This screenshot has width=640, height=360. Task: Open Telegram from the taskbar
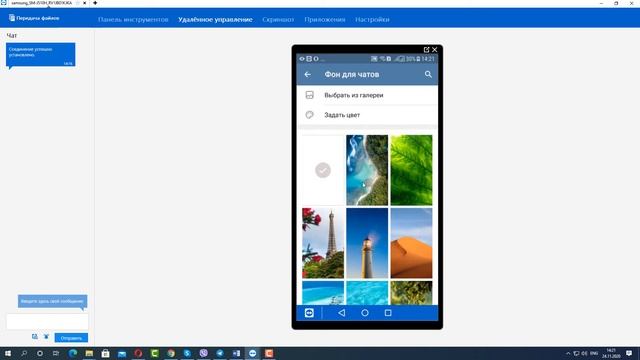coord(220,353)
